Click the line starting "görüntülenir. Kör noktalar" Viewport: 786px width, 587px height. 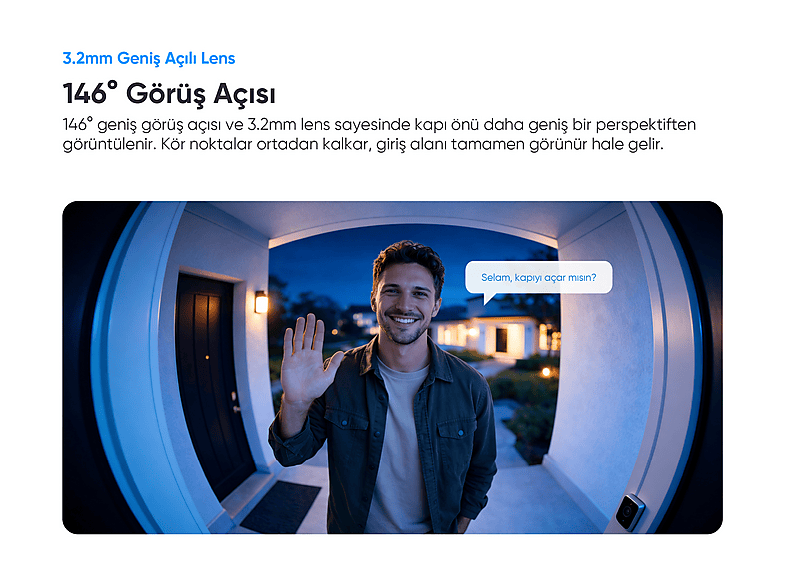pos(363,144)
